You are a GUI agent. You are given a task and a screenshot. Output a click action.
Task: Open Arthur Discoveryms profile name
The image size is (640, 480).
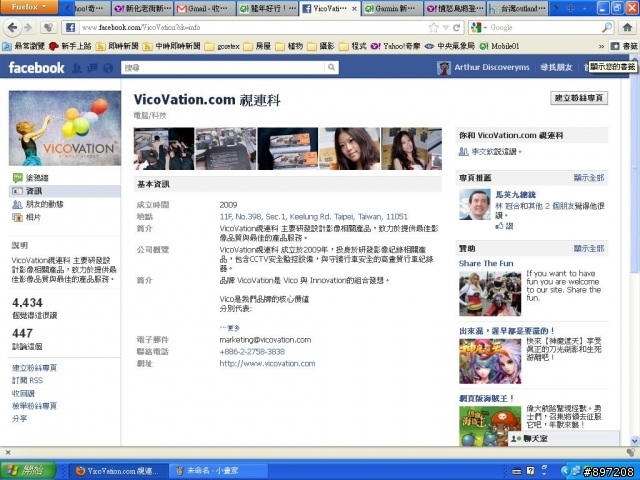(492, 67)
